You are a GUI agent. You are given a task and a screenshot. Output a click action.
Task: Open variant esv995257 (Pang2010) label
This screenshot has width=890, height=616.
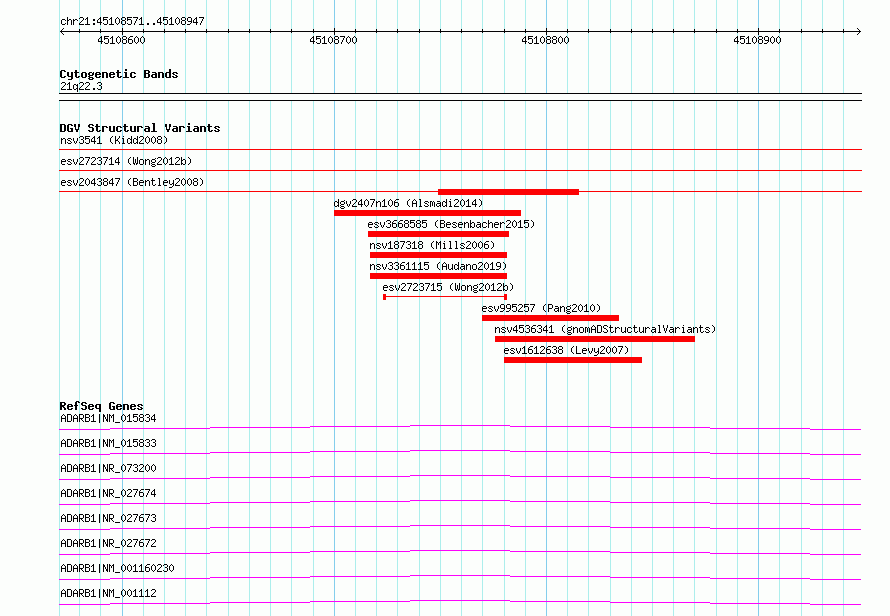click(541, 308)
